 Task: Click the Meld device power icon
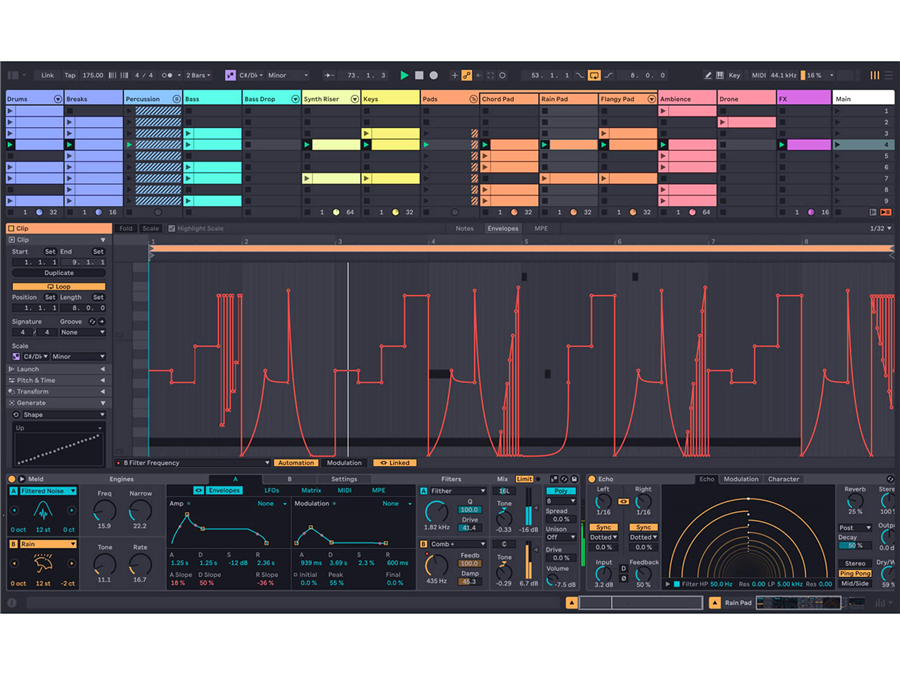pyautogui.click(x=13, y=479)
